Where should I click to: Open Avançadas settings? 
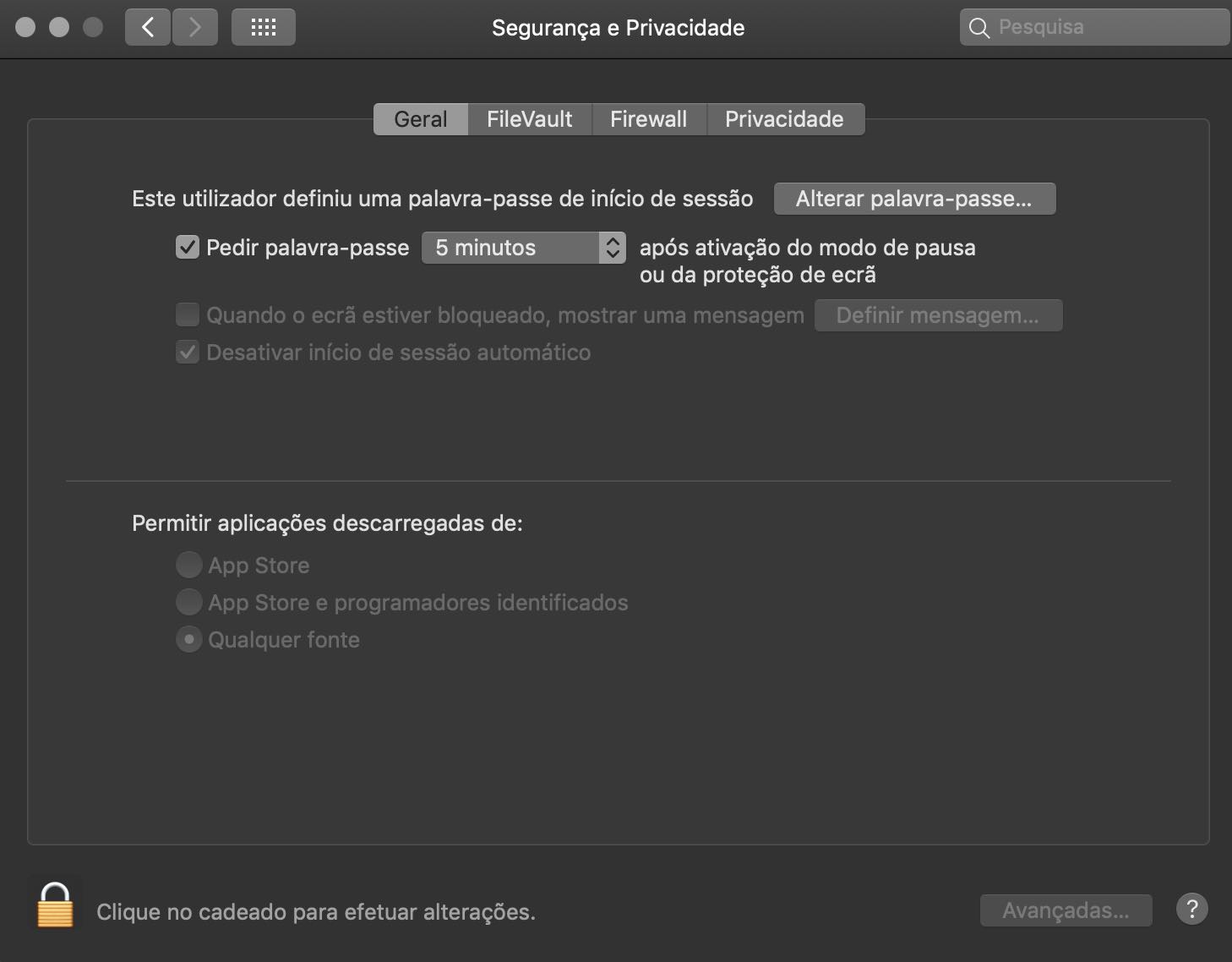coord(1065,910)
